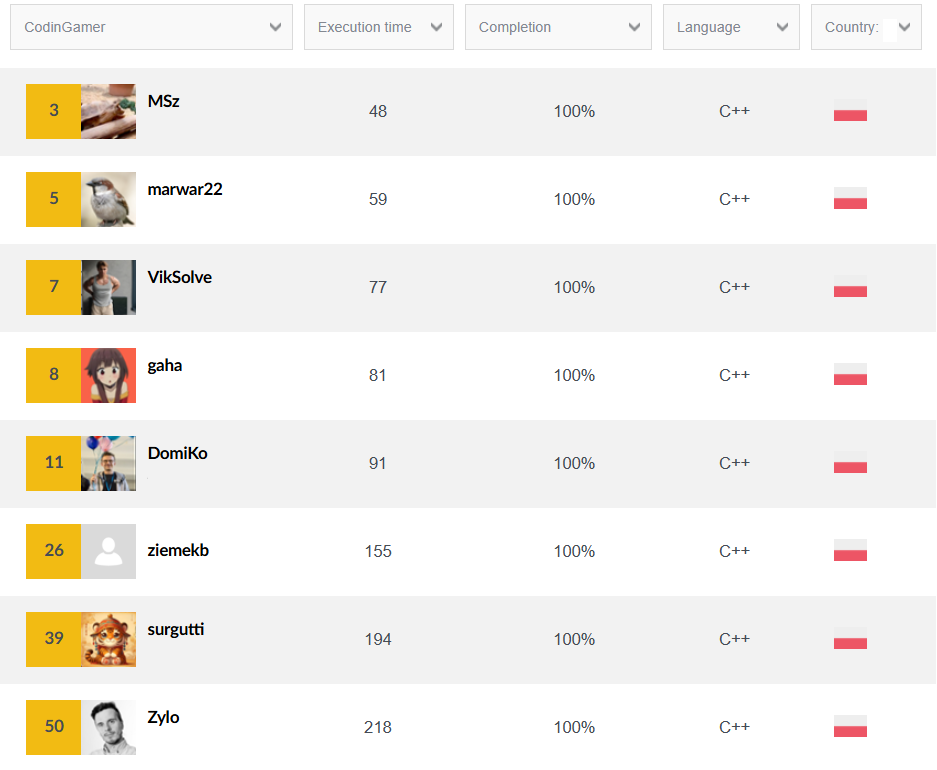
Task: Click surgutti's tiger avatar
Action: pyautogui.click(x=108, y=639)
